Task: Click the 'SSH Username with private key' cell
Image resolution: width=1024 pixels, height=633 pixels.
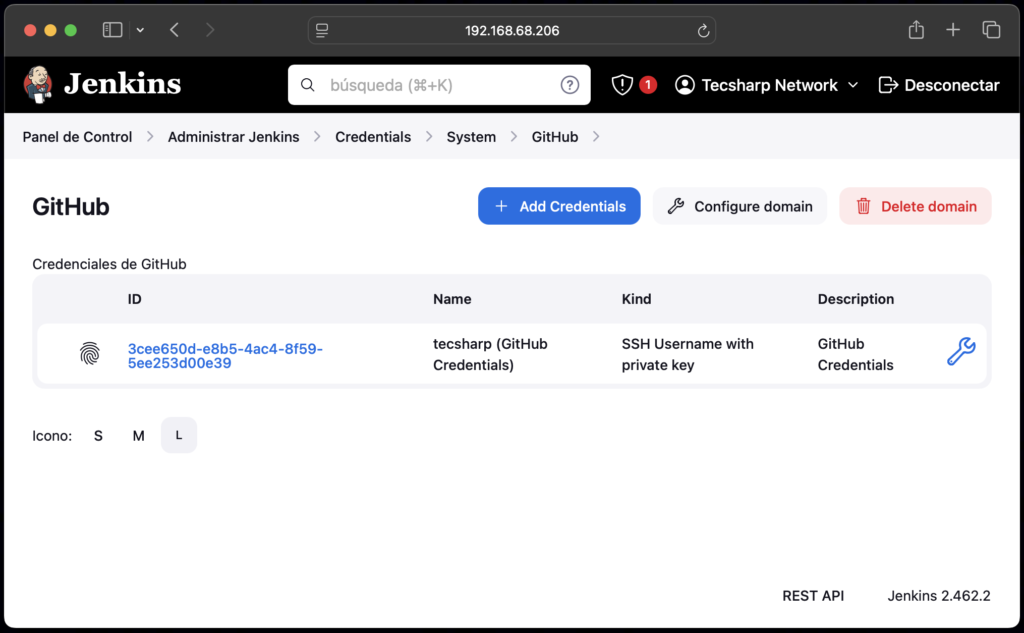Action: pyautogui.click(x=688, y=354)
